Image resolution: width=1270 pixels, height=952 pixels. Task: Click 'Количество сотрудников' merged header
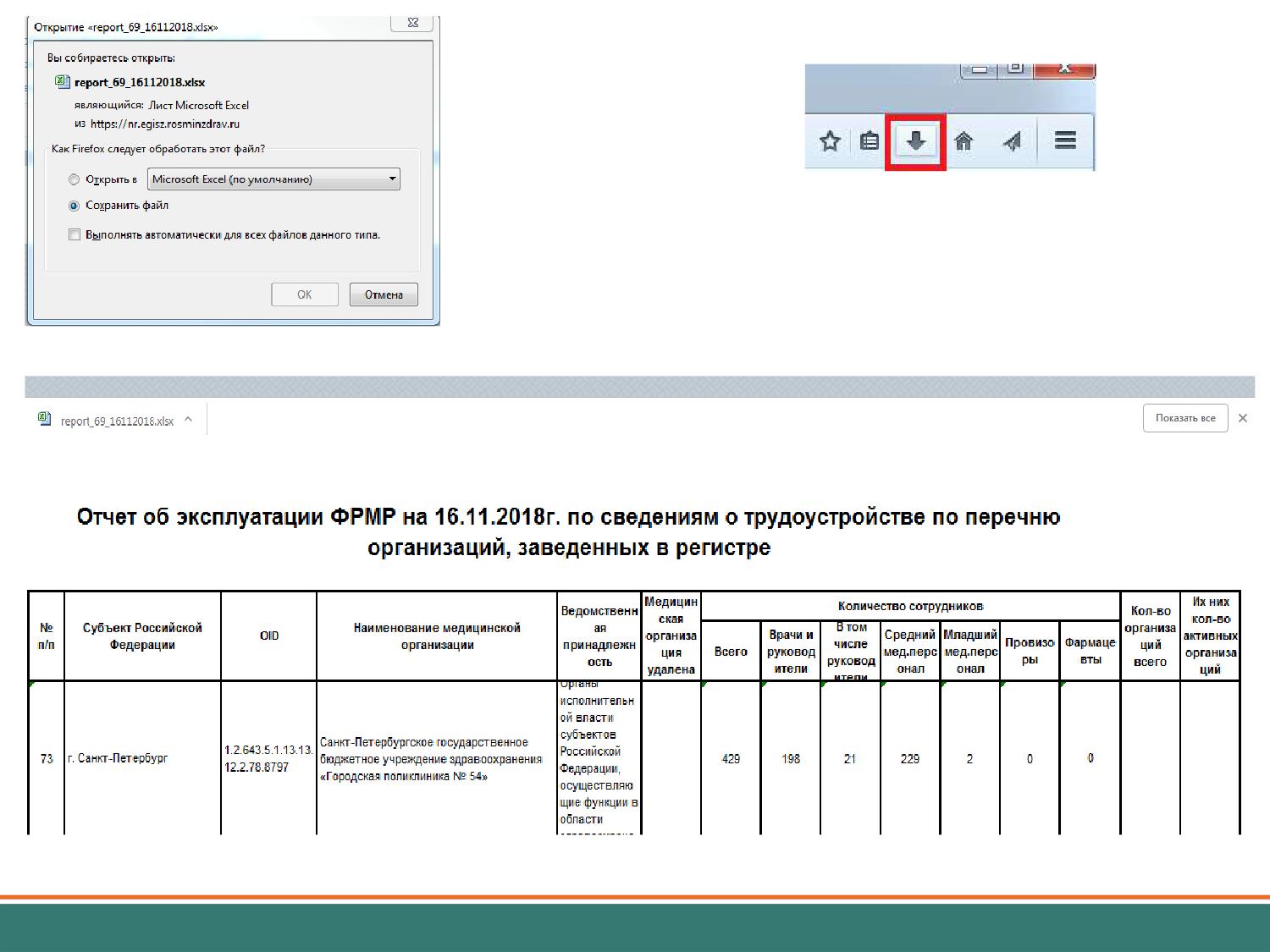click(911, 606)
